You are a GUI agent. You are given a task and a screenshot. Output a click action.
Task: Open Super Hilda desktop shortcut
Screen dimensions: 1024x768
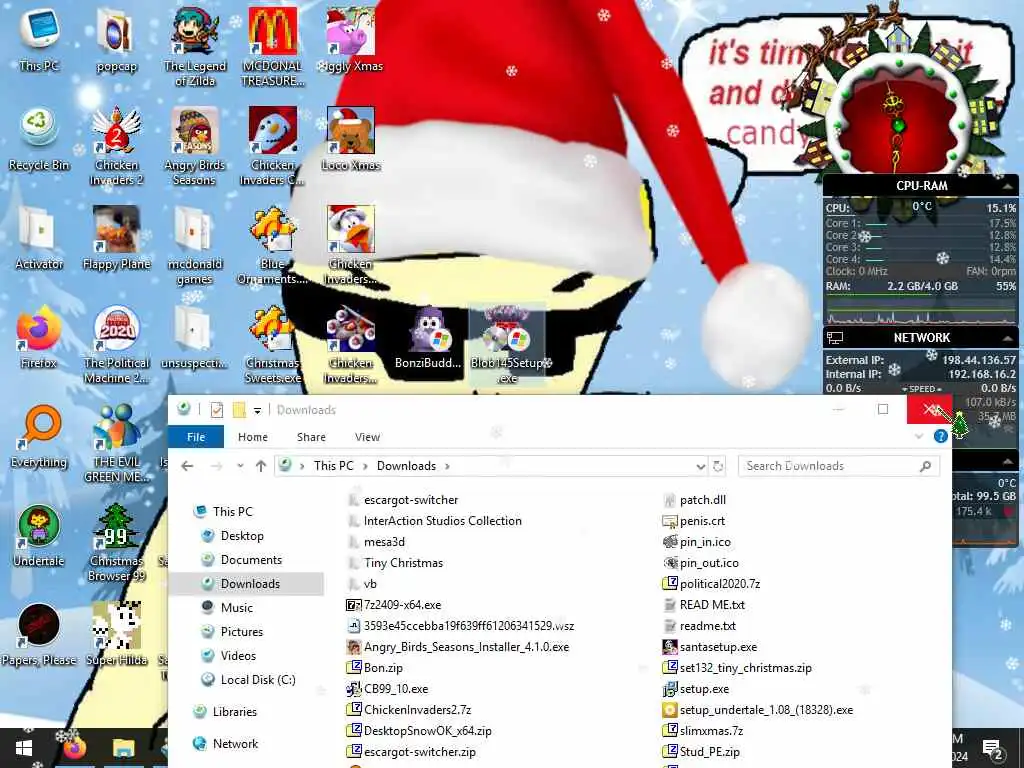[116, 635]
